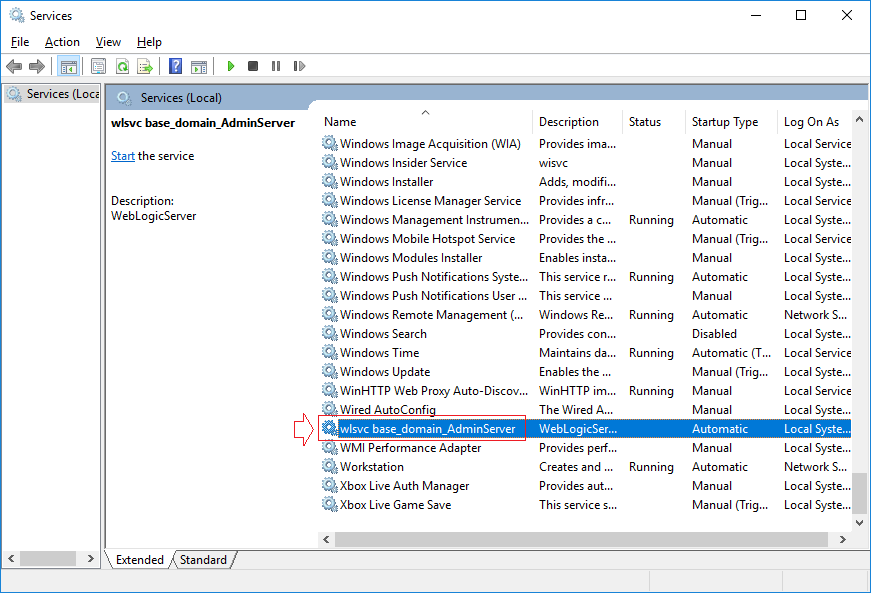Select the gear icon for Windows Management Instrumentation
The height and width of the screenshot is (593, 871).
coord(329,219)
